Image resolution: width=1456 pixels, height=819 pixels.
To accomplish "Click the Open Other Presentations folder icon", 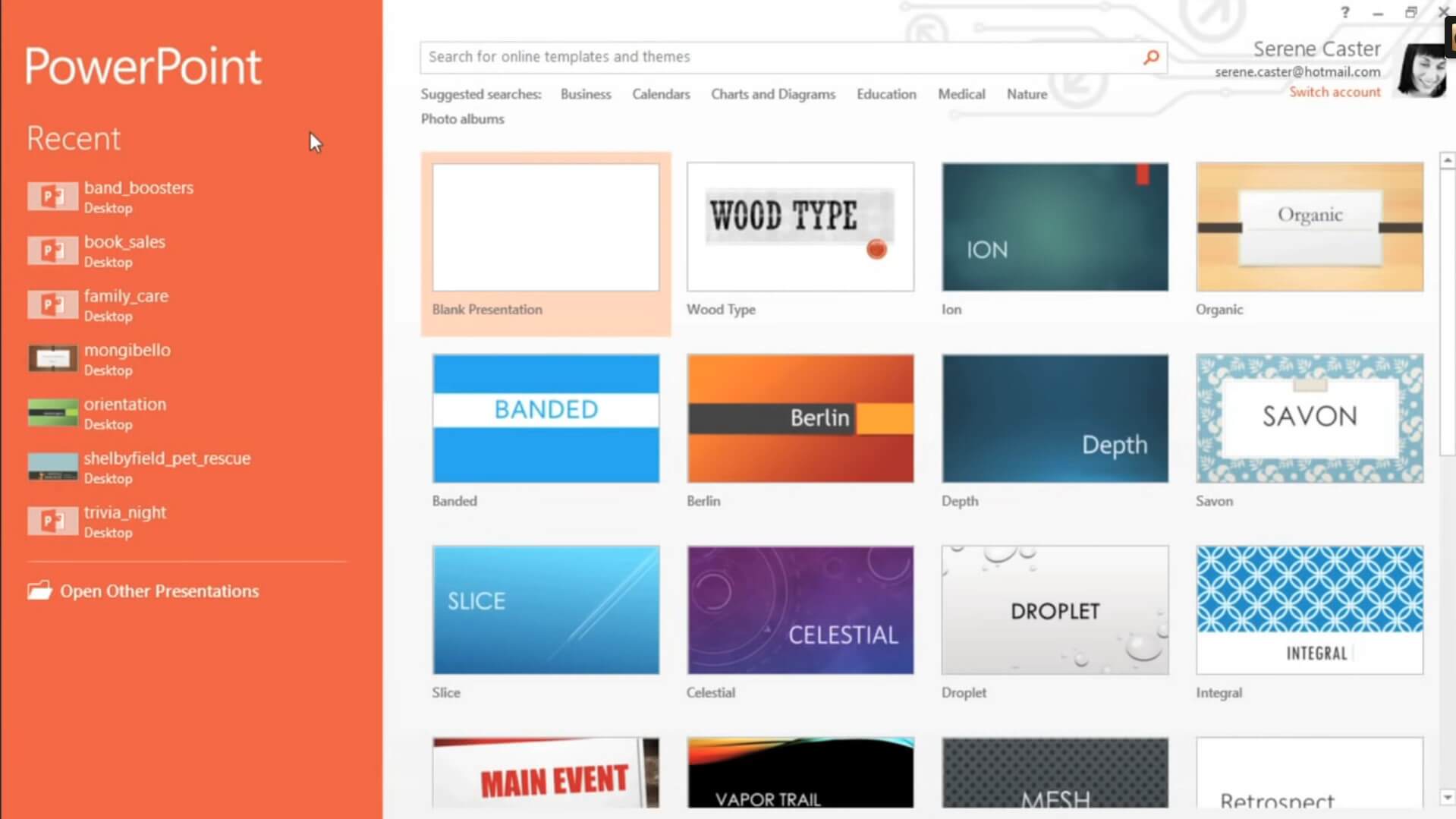I will (x=39, y=591).
